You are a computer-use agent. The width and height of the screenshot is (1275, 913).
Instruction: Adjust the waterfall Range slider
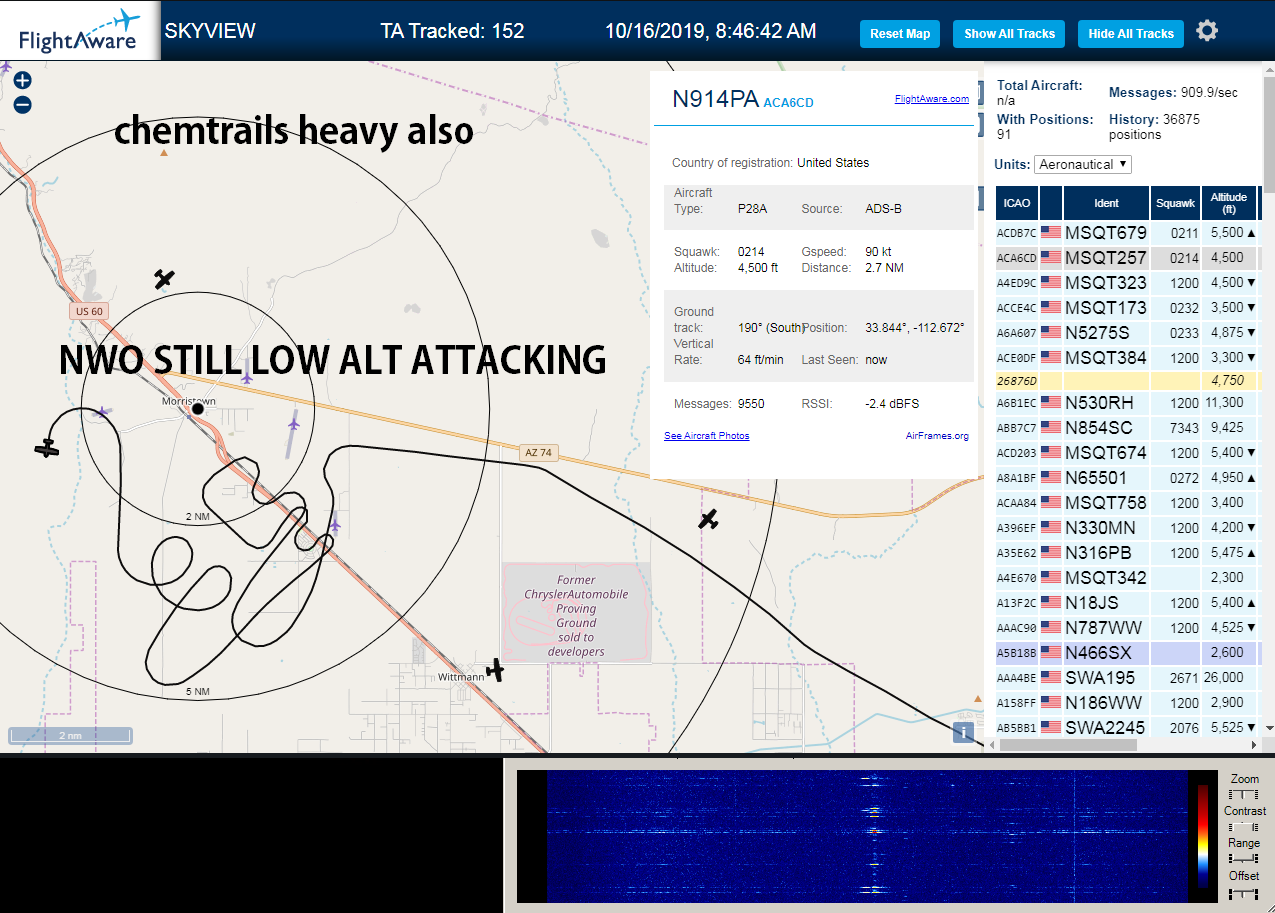(1245, 859)
